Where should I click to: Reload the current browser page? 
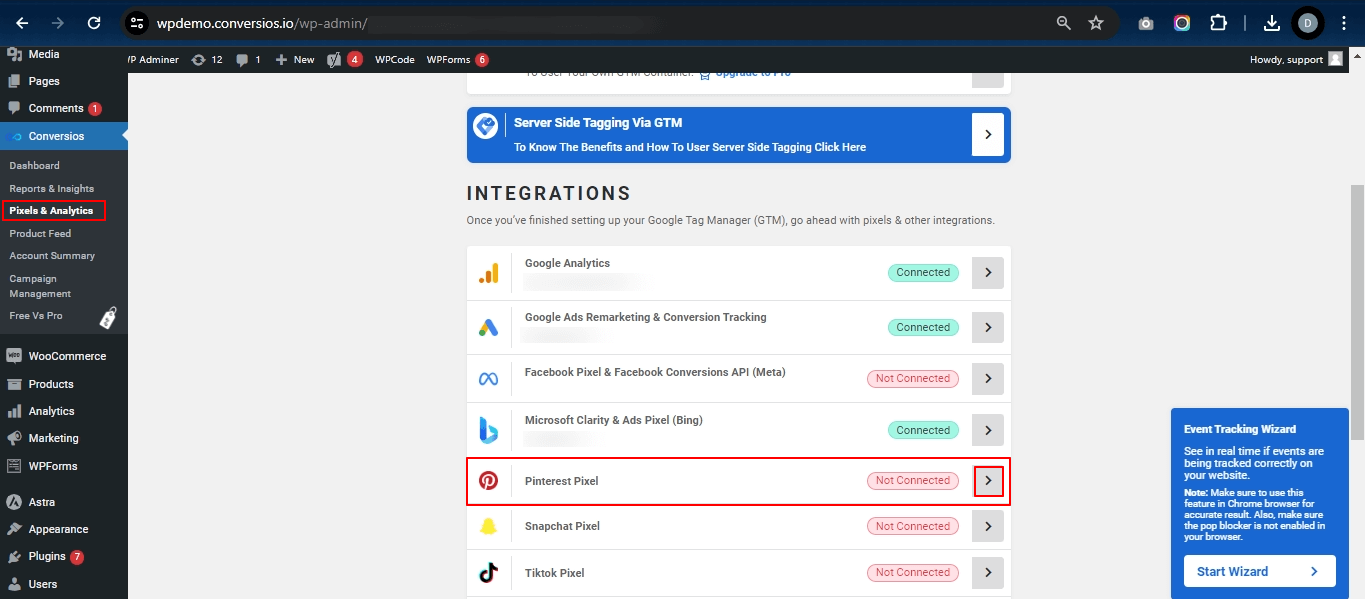94,22
